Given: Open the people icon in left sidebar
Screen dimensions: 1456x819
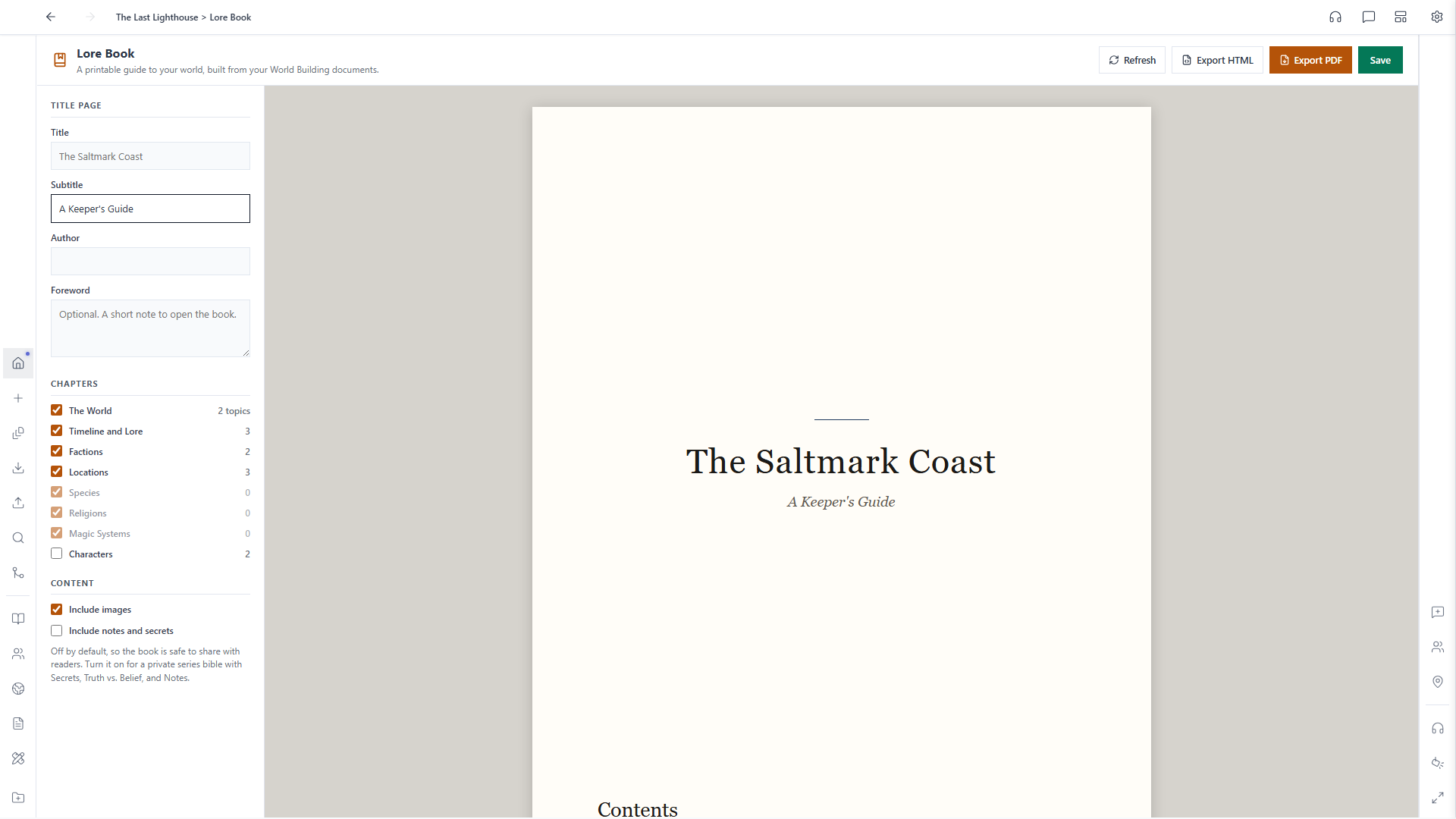Looking at the screenshot, I should [18, 654].
